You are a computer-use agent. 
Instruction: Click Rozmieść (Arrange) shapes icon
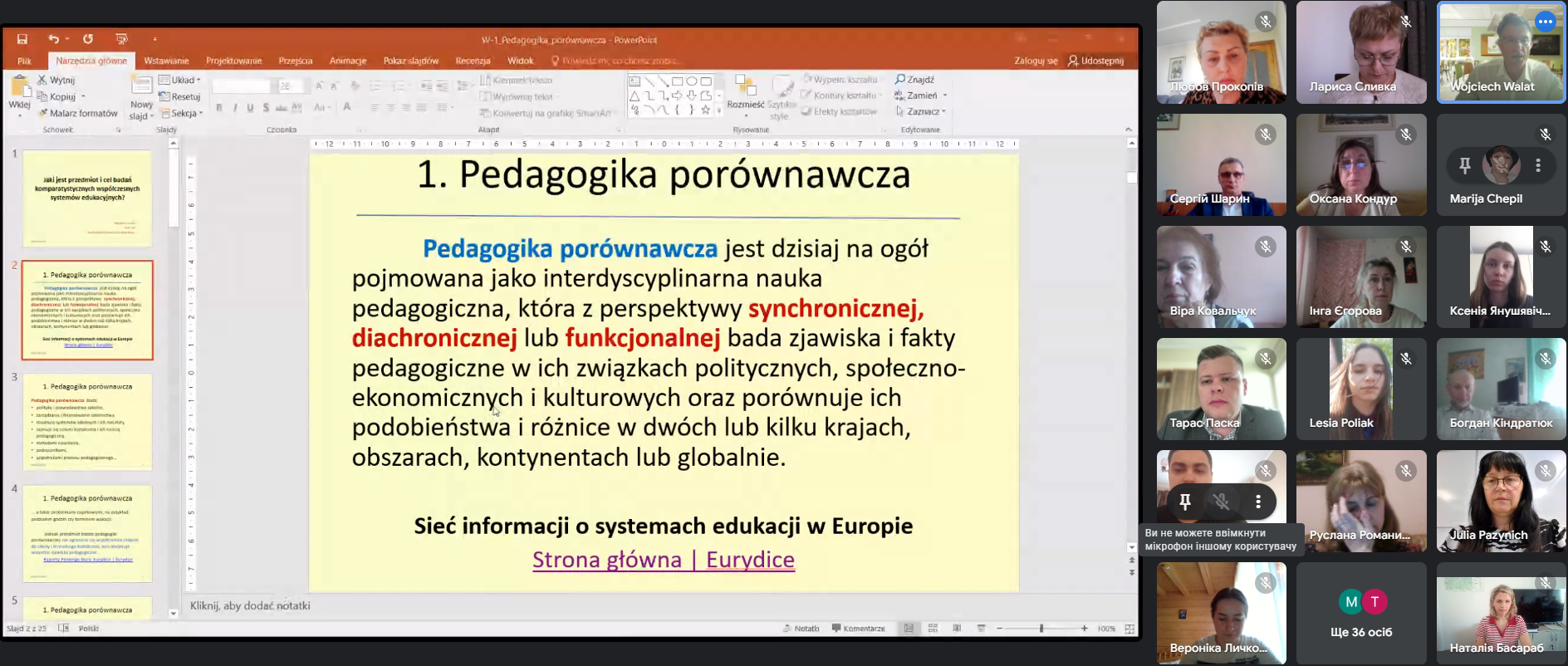[745, 90]
